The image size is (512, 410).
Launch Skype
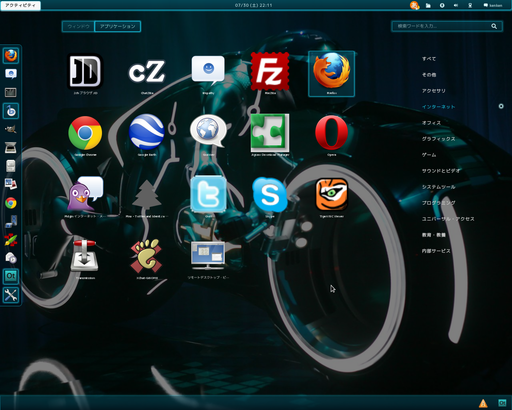pyautogui.click(x=270, y=194)
